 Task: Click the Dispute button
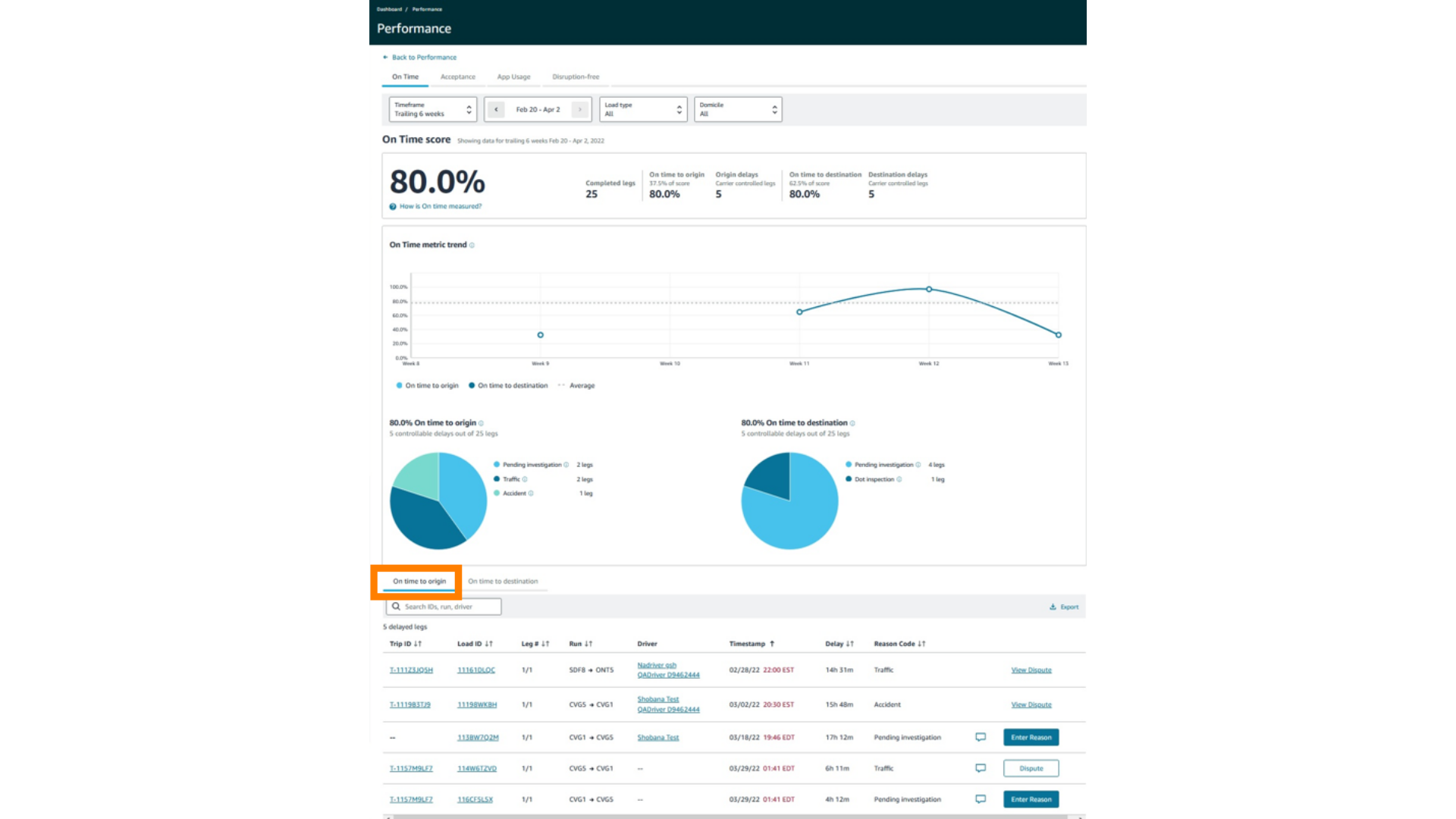point(1031,768)
